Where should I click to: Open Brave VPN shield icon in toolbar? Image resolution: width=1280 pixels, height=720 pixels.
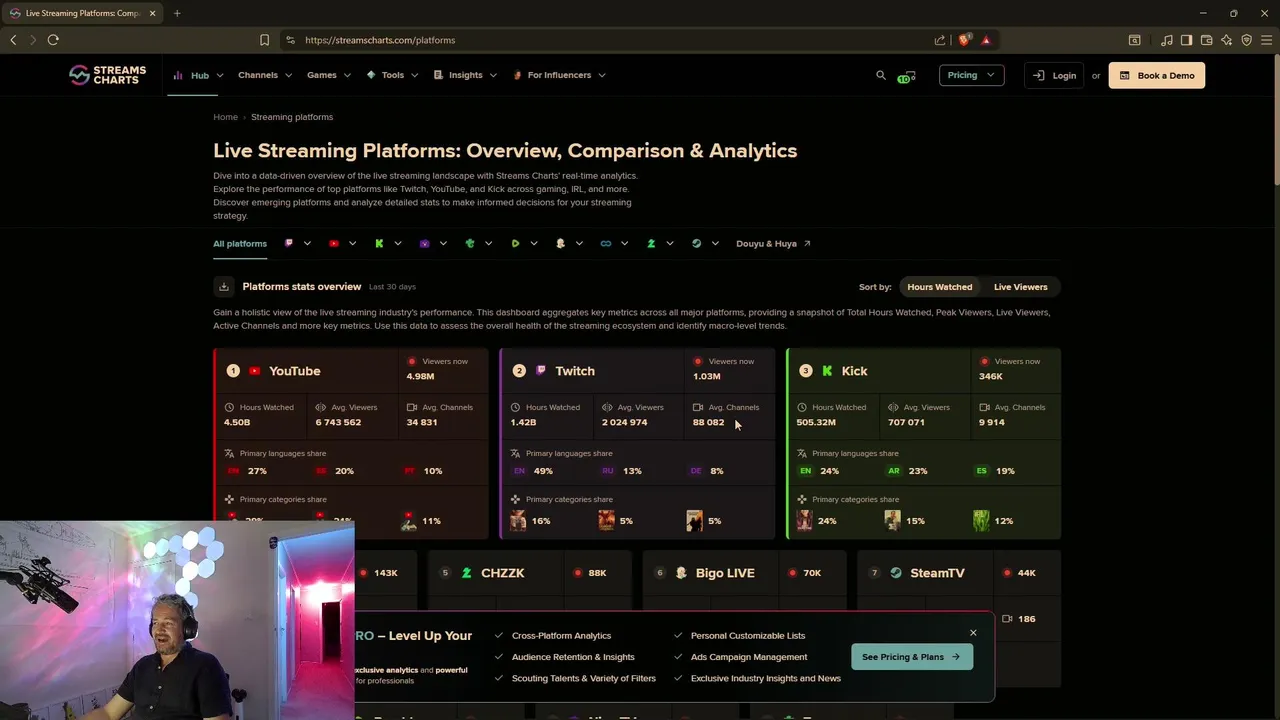1247,40
